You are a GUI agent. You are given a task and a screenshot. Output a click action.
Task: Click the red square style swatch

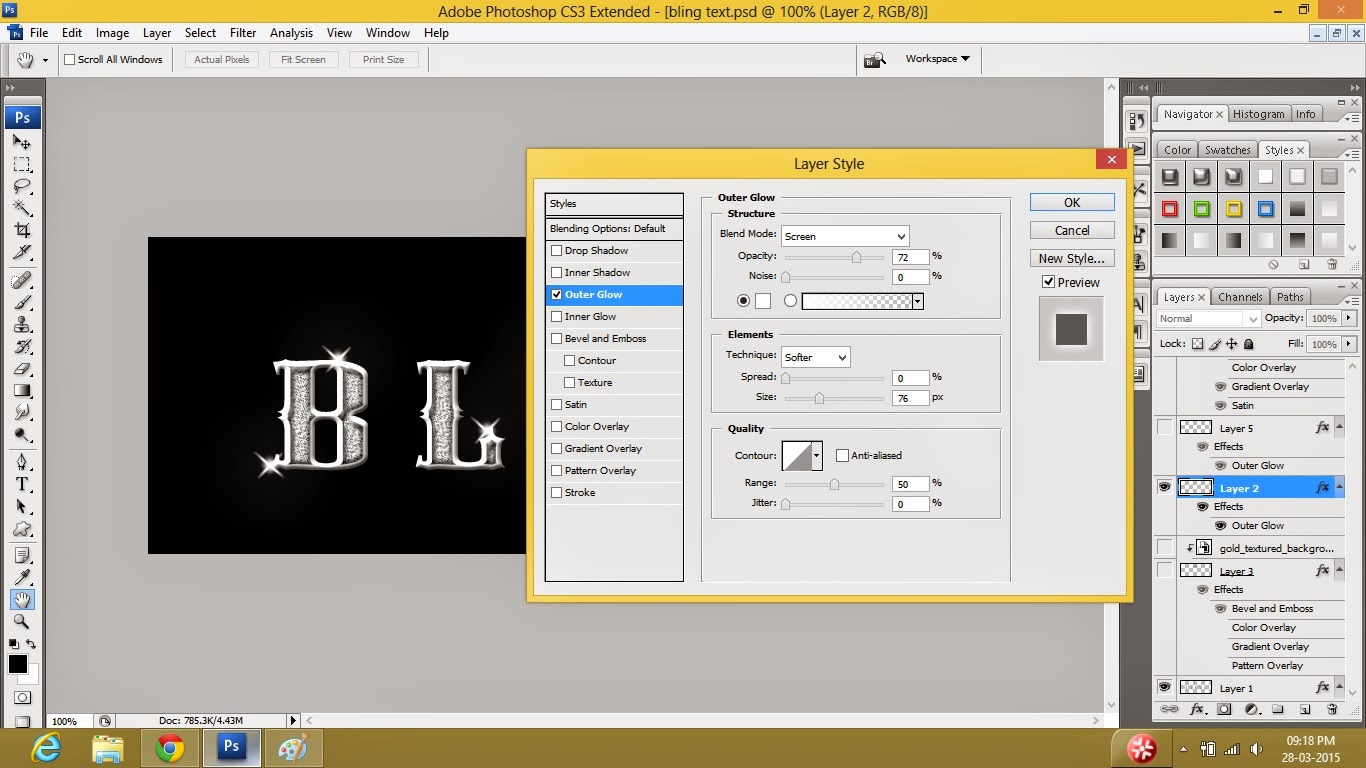click(x=1170, y=208)
